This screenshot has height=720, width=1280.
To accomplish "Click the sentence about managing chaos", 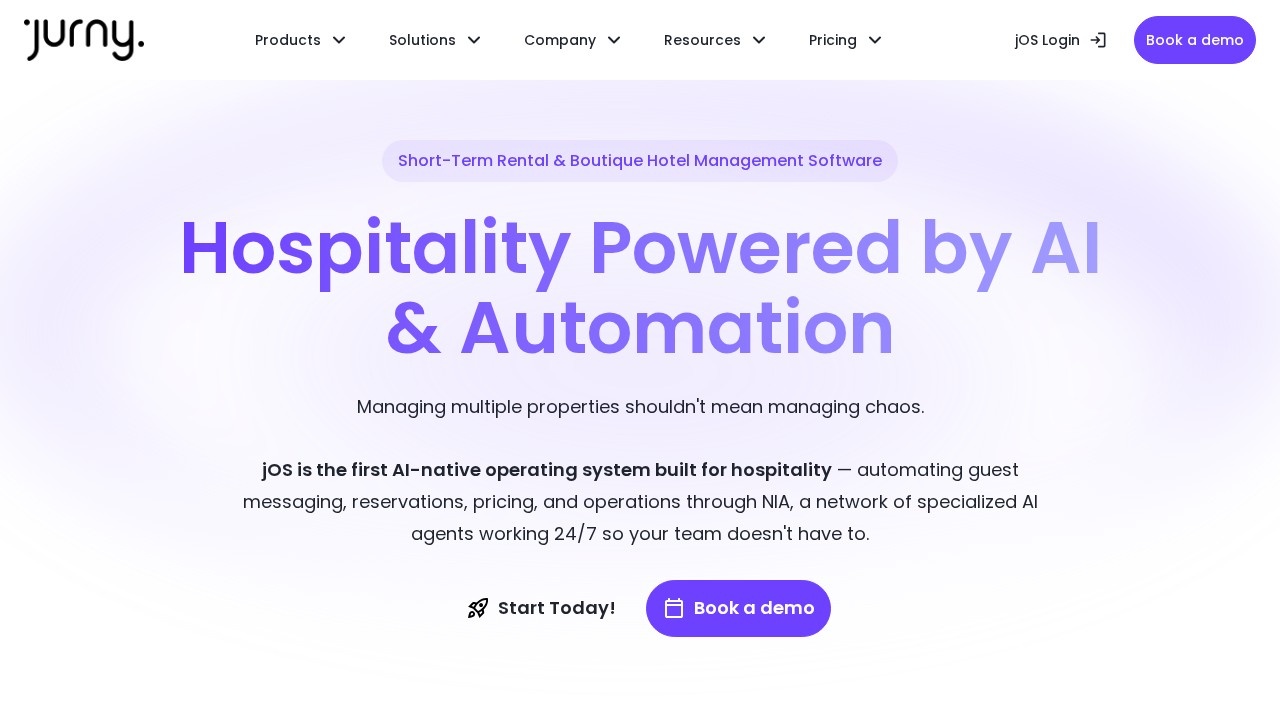I will [640, 407].
